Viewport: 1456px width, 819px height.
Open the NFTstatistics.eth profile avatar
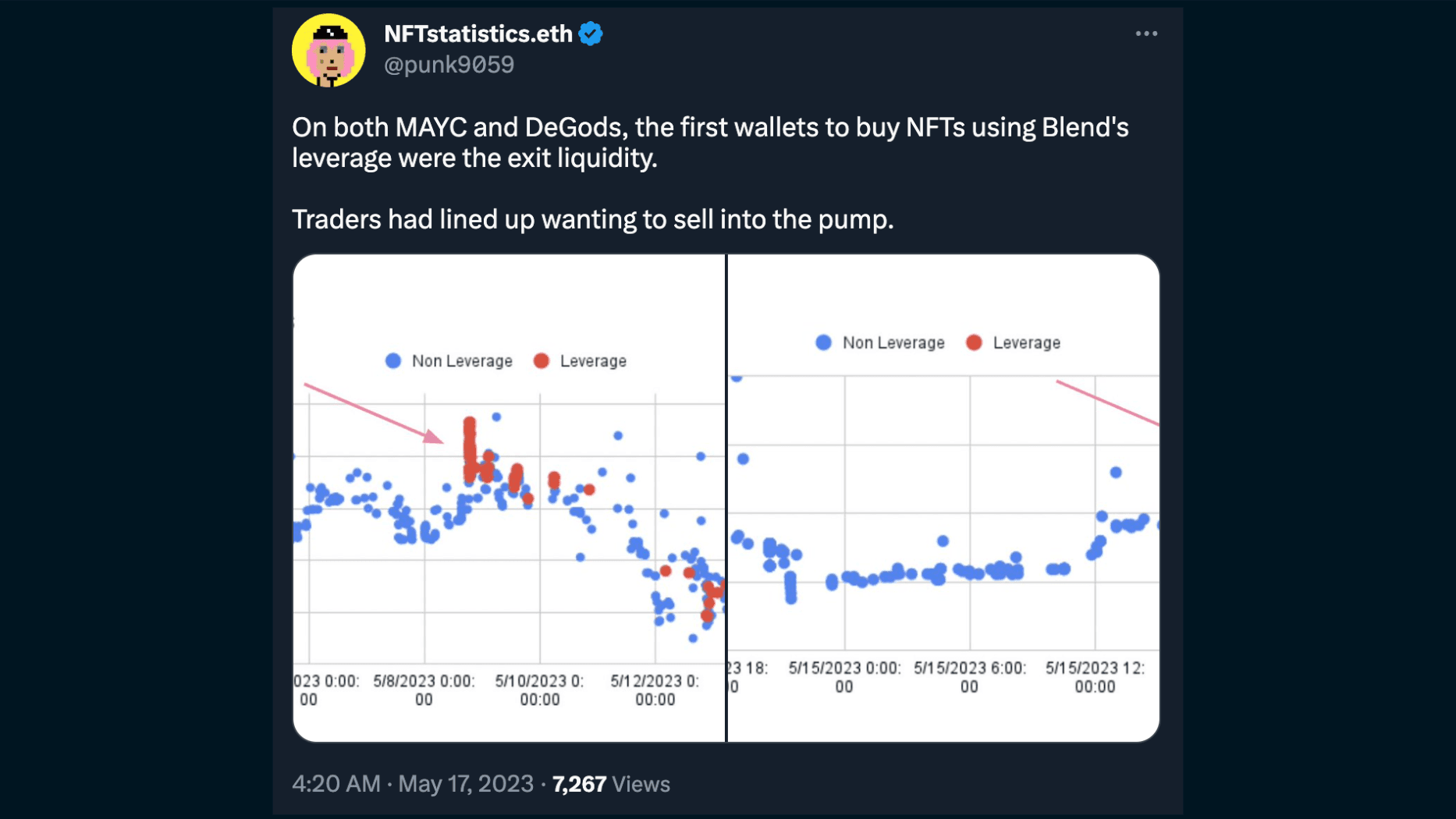pyautogui.click(x=328, y=50)
